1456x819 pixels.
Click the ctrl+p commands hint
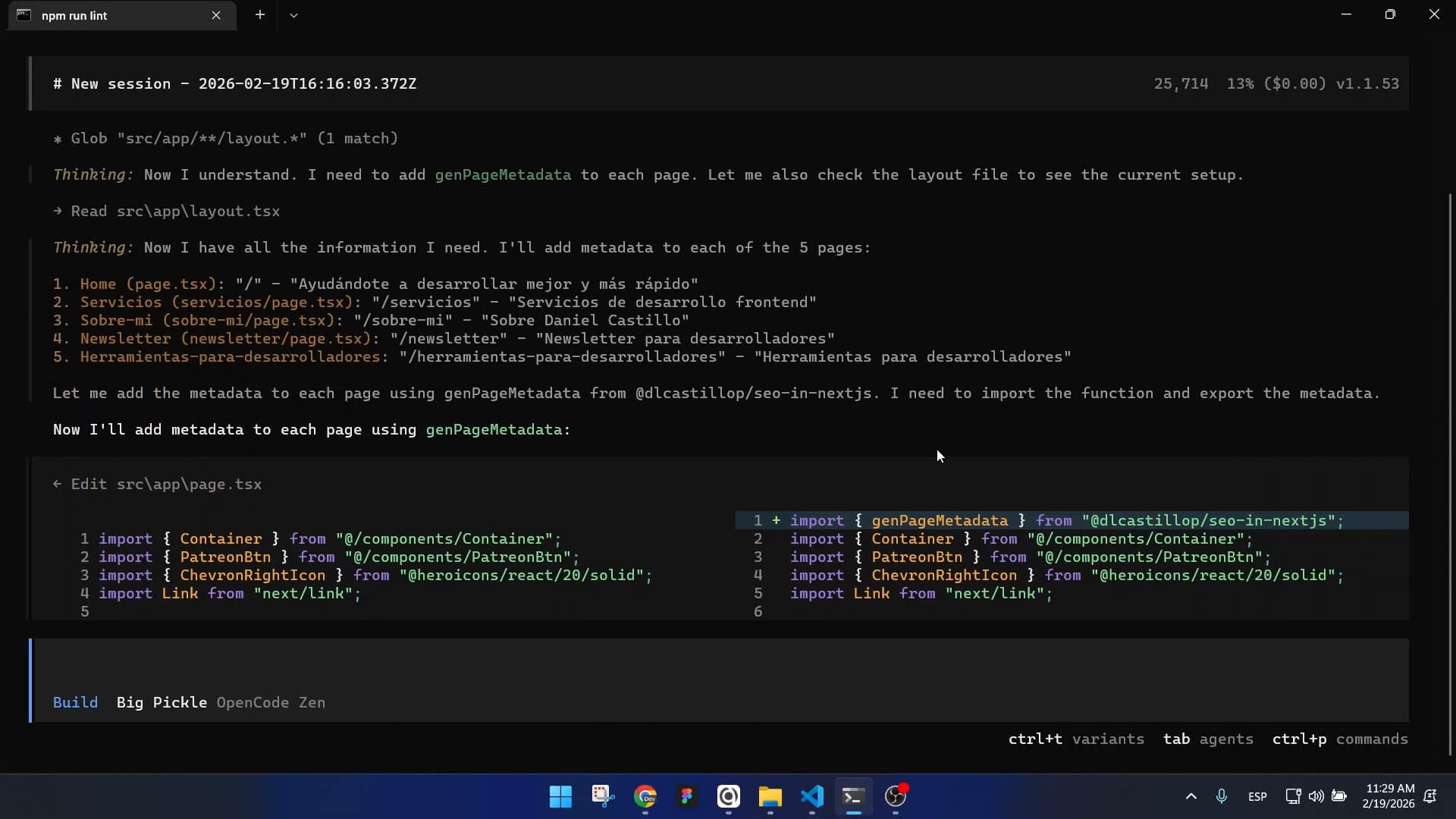coord(1339,739)
